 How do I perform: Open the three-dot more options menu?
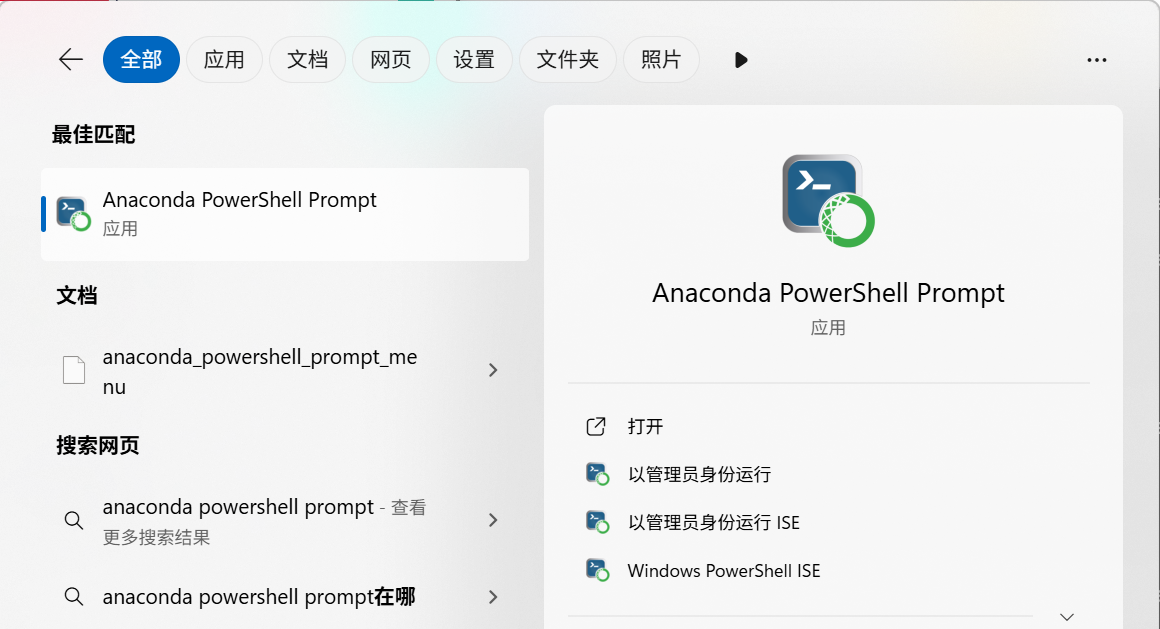click(x=1096, y=60)
